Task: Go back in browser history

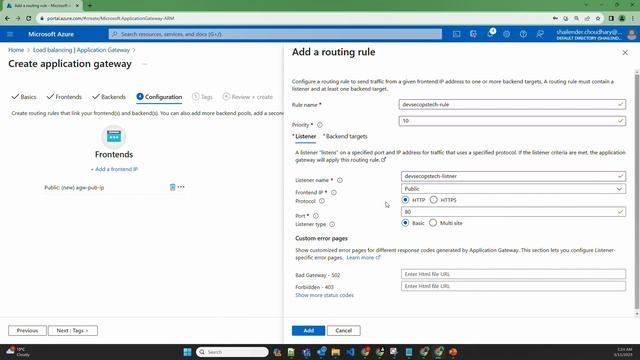Action: pyautogui.click(x=7, y=18)
